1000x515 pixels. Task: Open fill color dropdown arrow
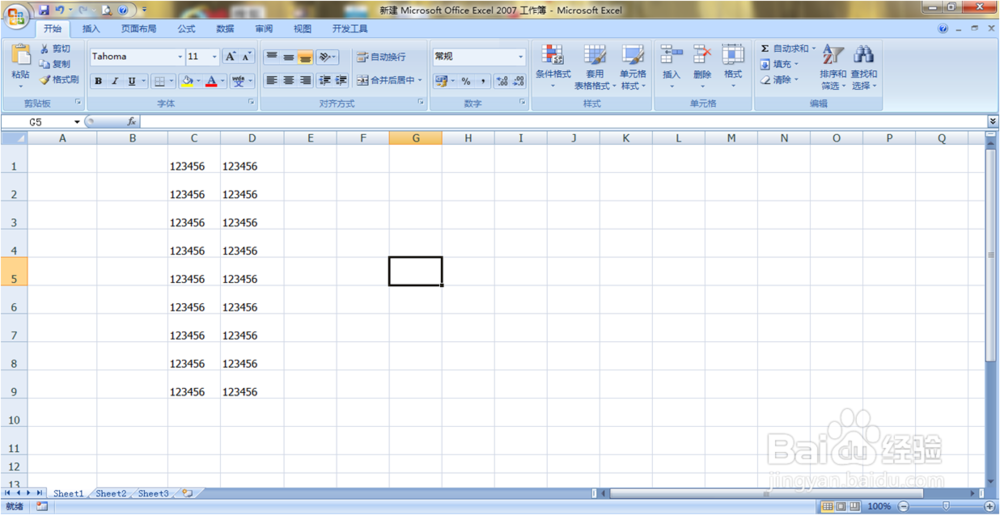pyautogui.click(x=198, y=81)
